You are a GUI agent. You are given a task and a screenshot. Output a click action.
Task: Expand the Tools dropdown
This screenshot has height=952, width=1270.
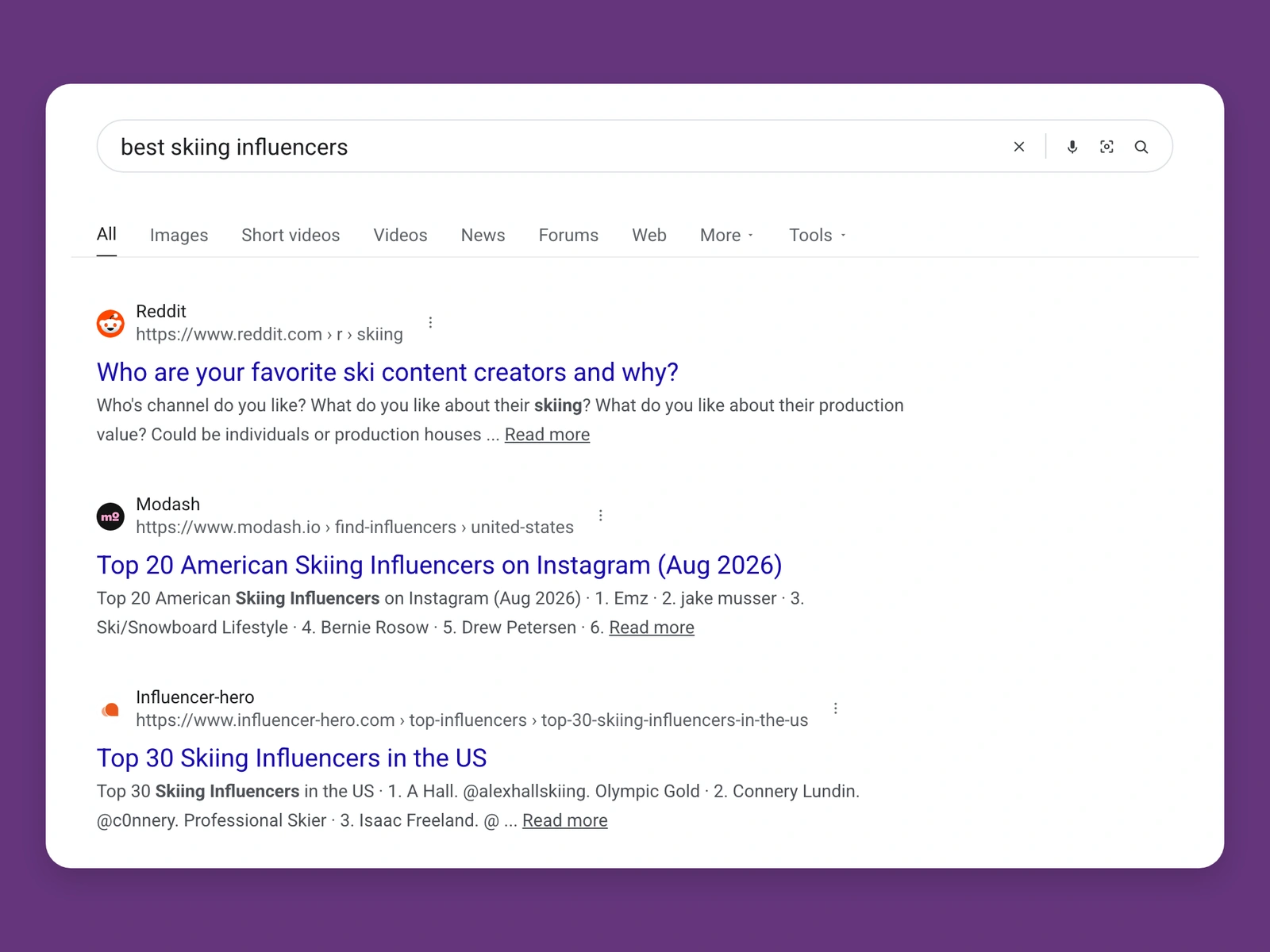[817, 236]
